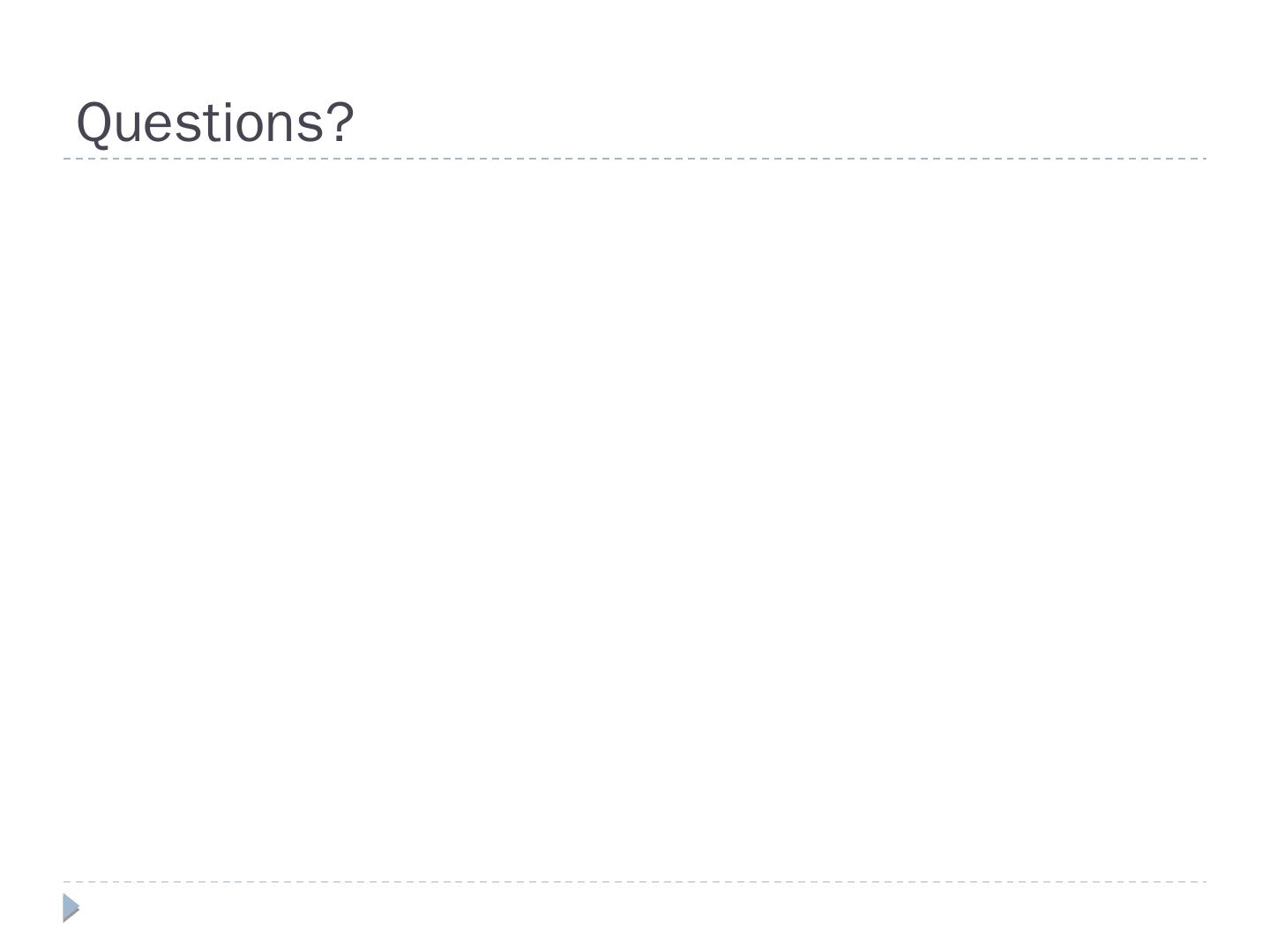This screenshot has width=1270, height=952.
Task: Click the right end of the footer dashed line
Action: click(x=1203, y=881)
